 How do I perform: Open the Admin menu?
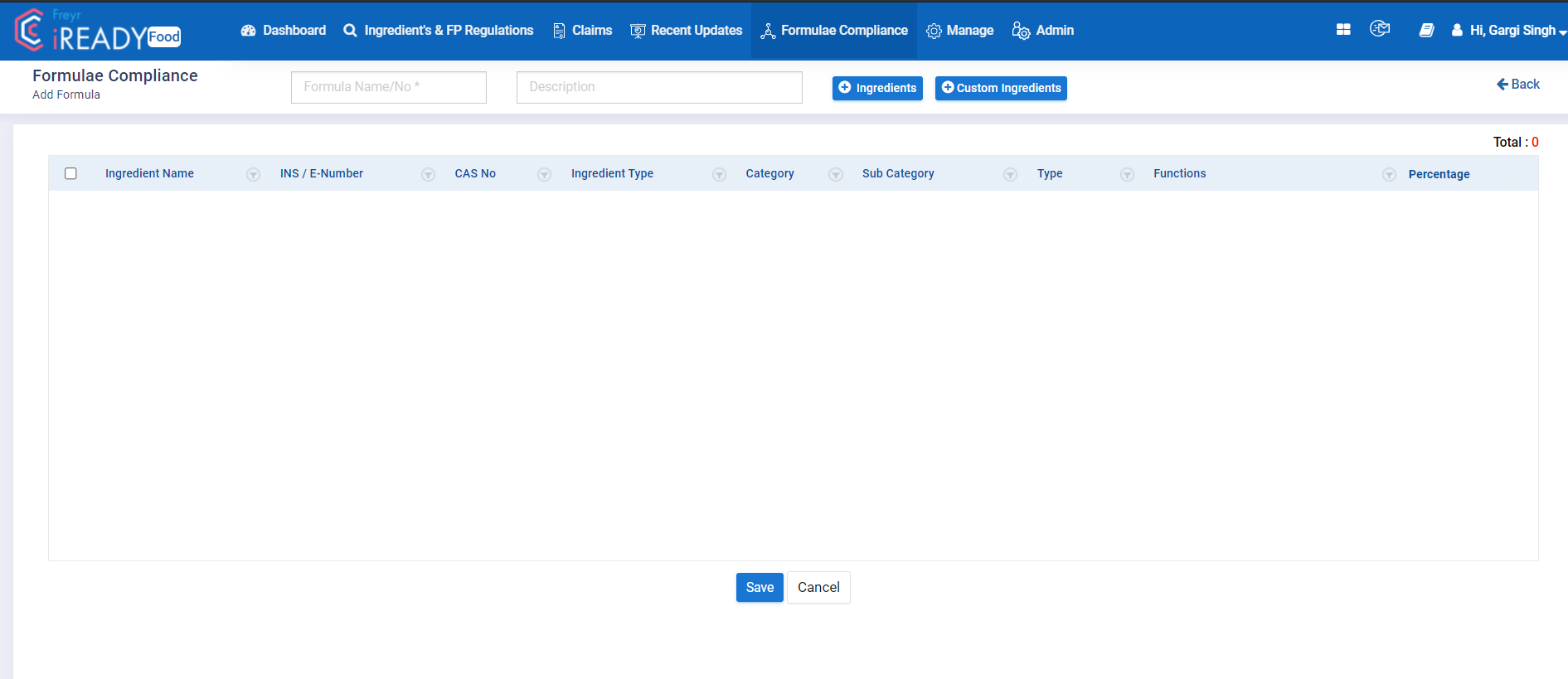pos(1043,30)
